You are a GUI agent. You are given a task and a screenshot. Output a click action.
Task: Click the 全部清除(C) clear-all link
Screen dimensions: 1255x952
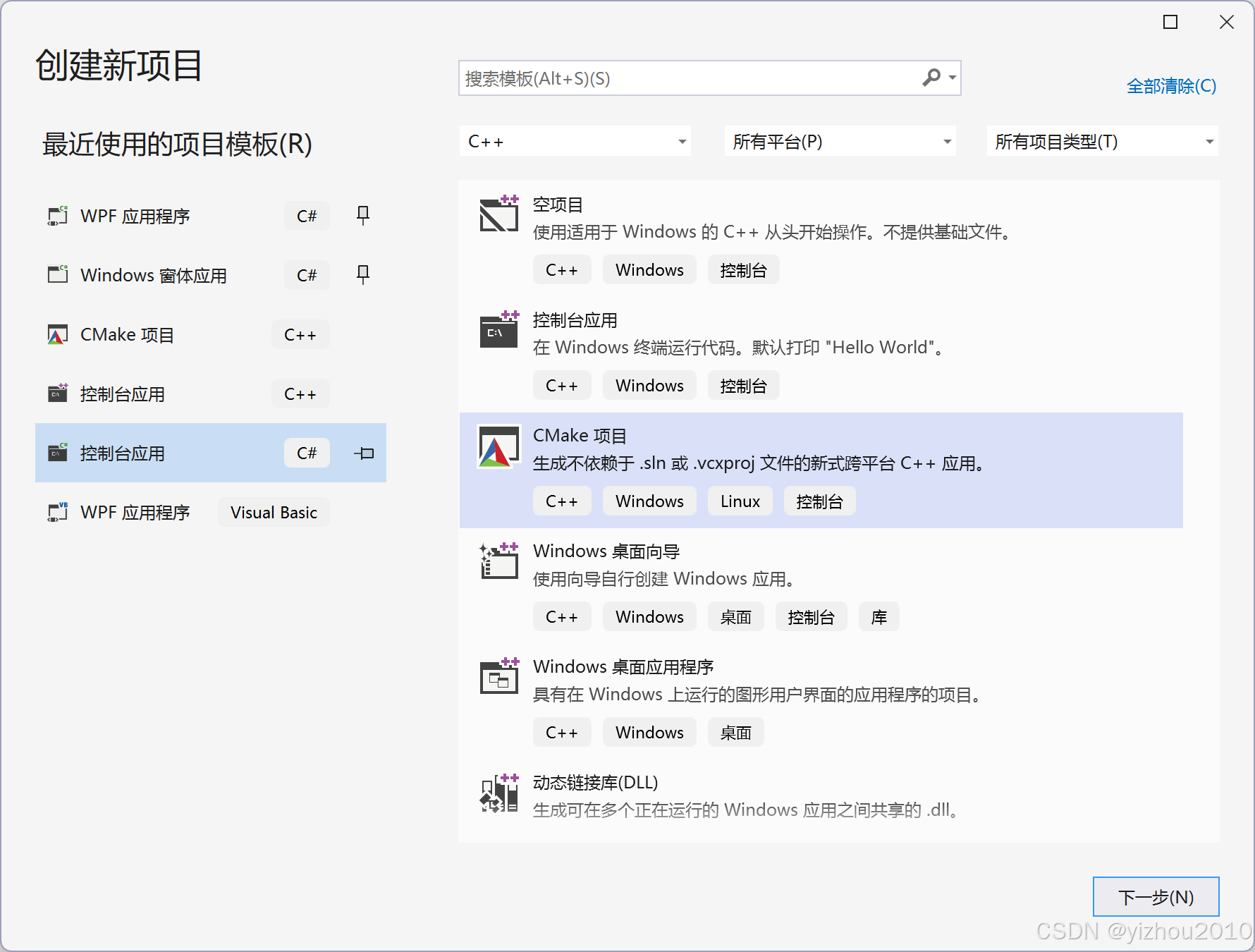[1171, 86]
